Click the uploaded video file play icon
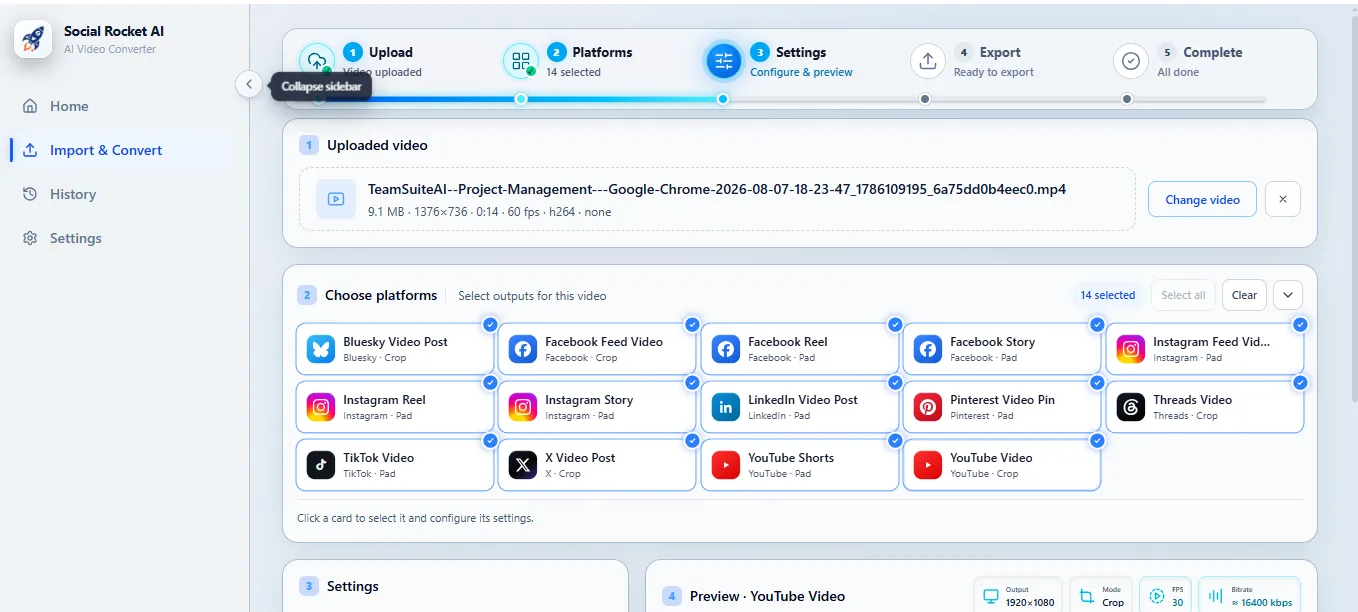 pyautogui.click(x=336, y=199)
